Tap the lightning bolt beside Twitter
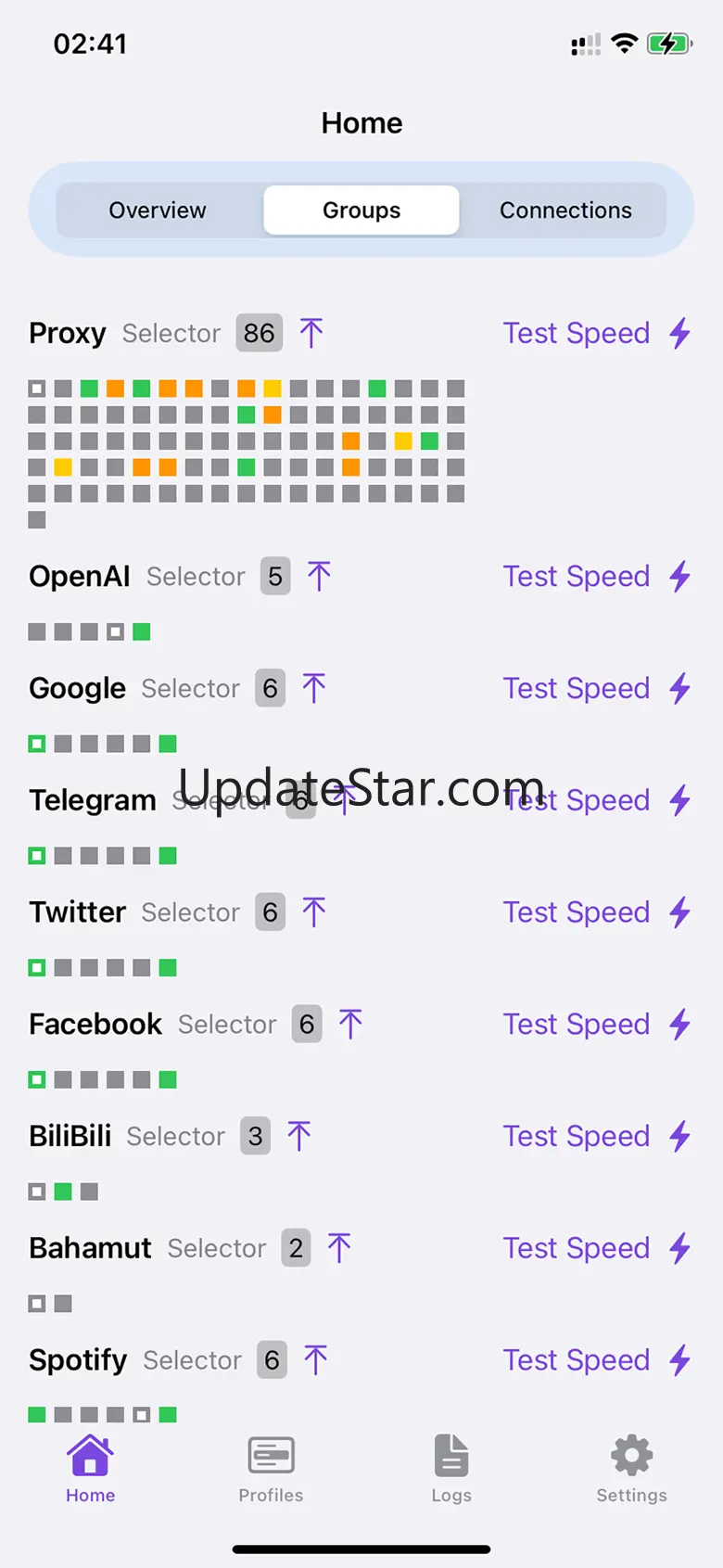 [680, 912]
